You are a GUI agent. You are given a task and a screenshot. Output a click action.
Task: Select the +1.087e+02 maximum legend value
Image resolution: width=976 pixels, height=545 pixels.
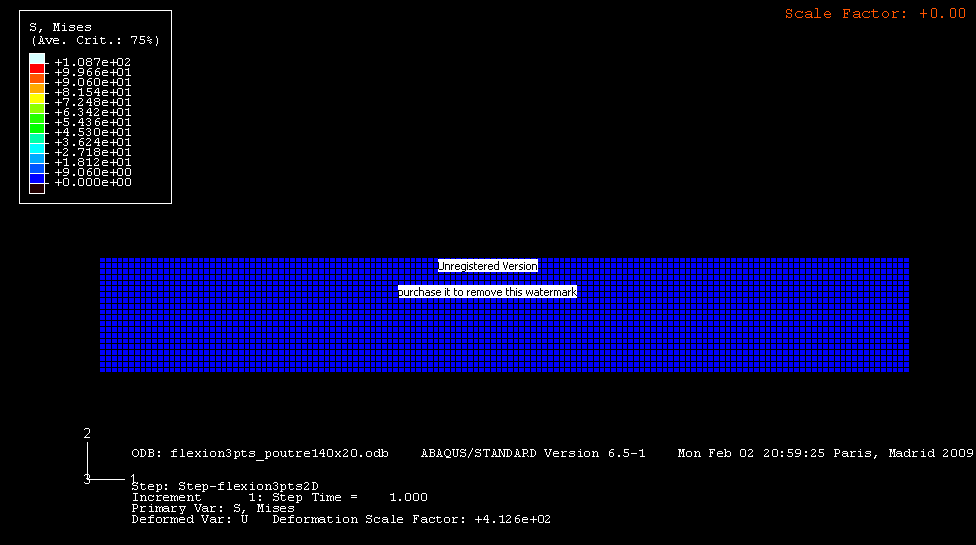(92, 62)
